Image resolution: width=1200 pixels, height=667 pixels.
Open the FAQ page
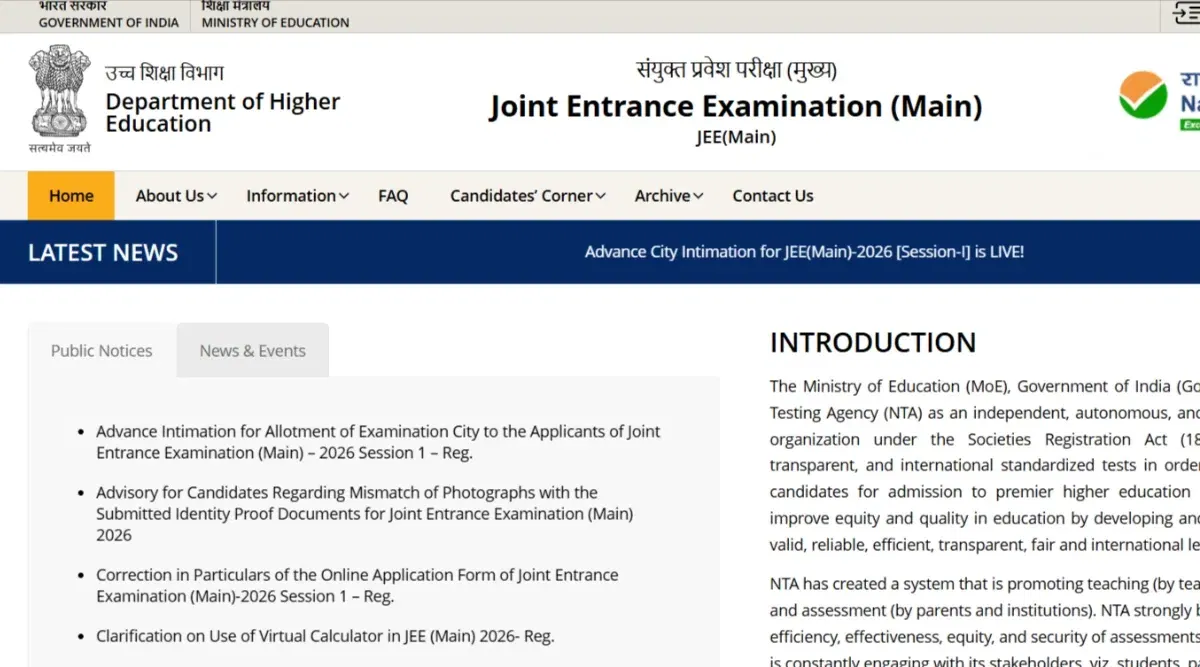393,196
